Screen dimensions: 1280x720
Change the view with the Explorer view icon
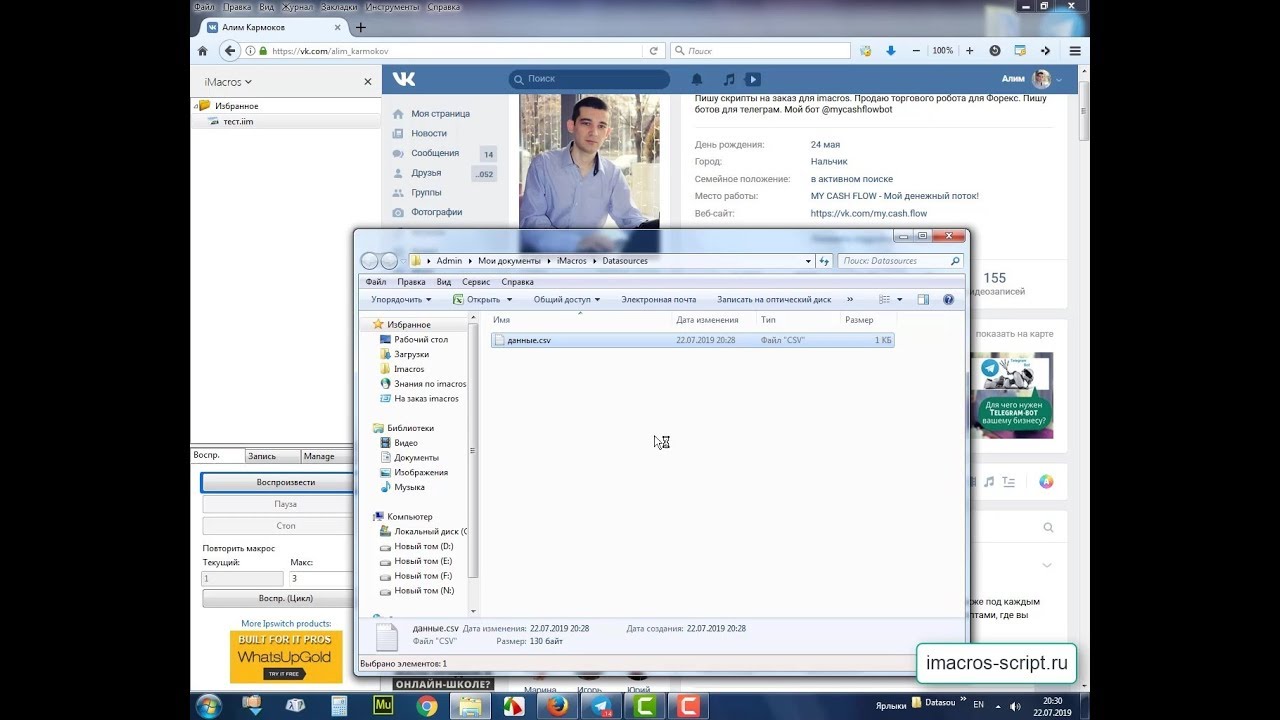pos(885,299)
